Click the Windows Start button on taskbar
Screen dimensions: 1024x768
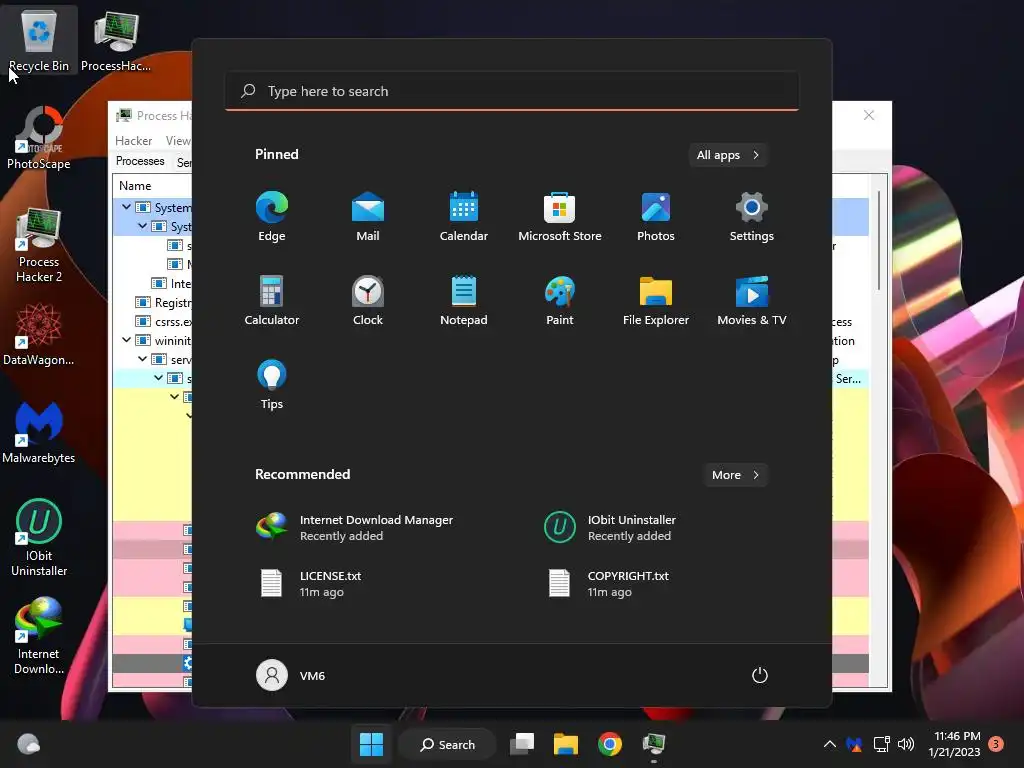[x=372, y=744]
